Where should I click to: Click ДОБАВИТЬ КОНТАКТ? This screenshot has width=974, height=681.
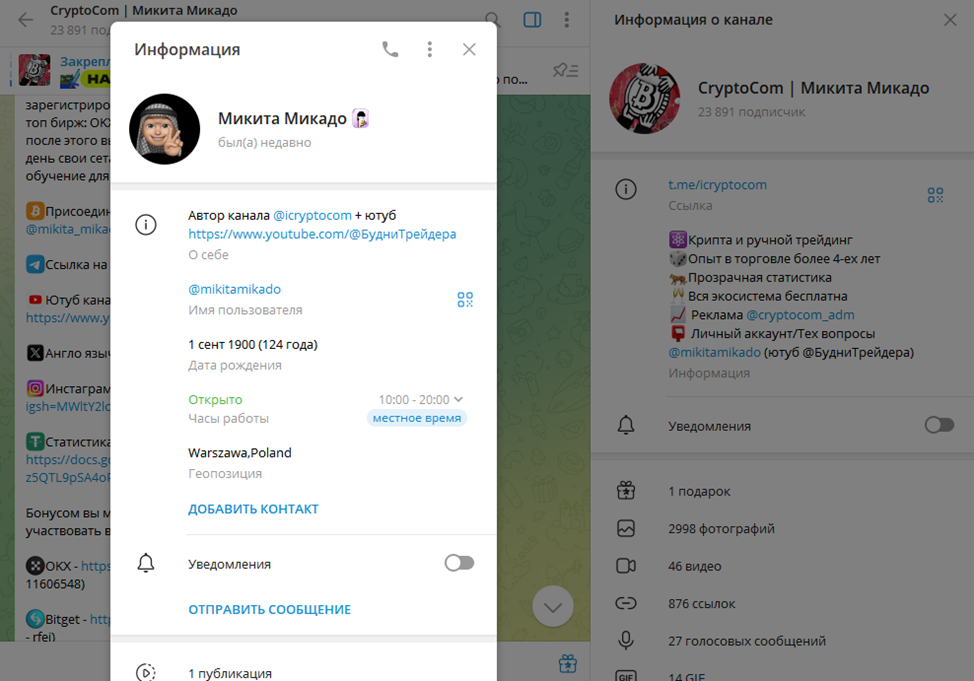pyautogui.click(x=253, y=509)
